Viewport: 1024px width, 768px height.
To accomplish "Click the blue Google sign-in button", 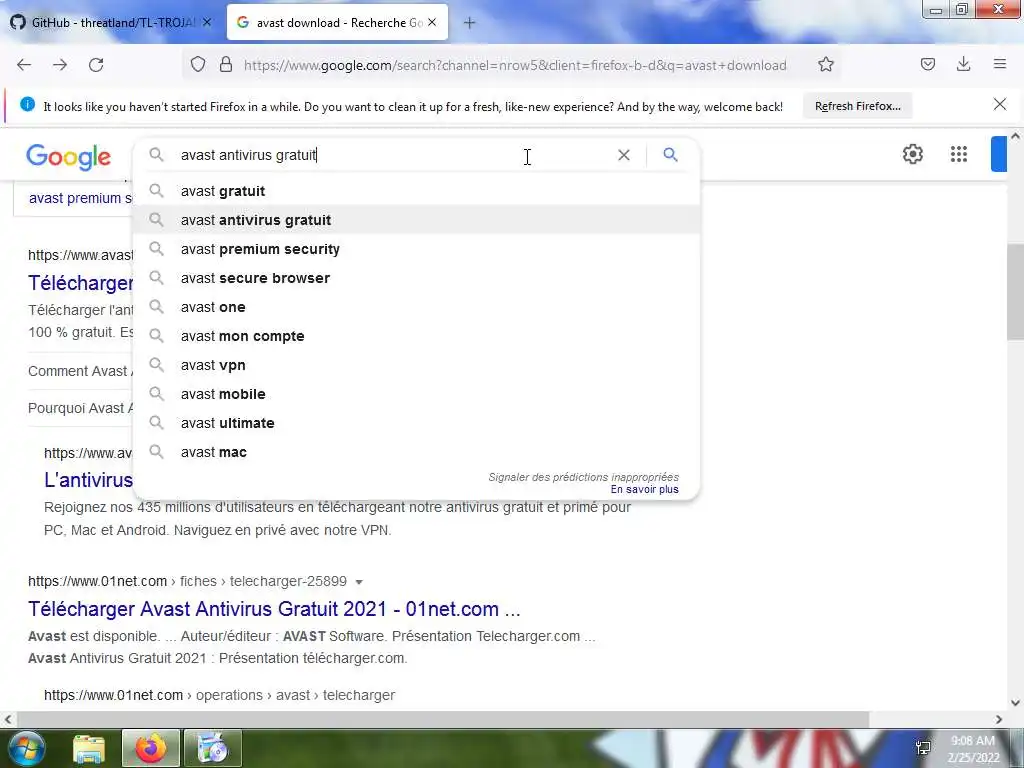I will point(999,154).
